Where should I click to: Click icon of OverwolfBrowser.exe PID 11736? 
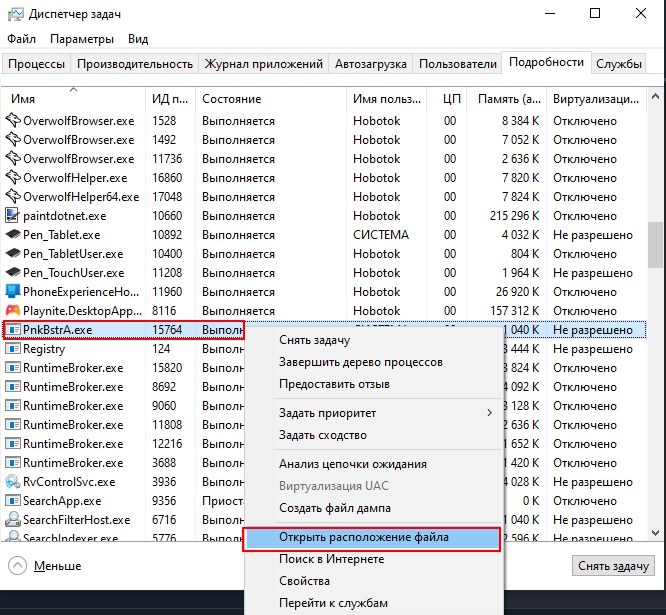[12, 159]
